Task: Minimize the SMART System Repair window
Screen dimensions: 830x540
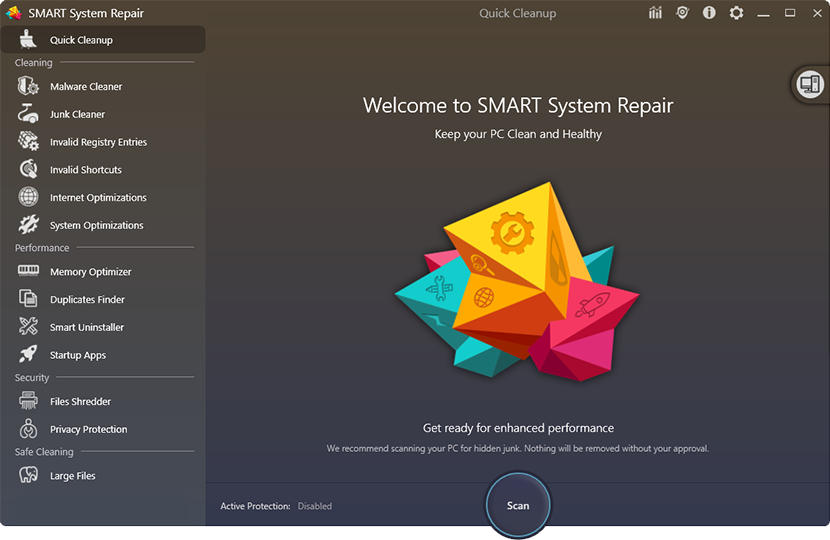Action: click(x=763, y=13)
